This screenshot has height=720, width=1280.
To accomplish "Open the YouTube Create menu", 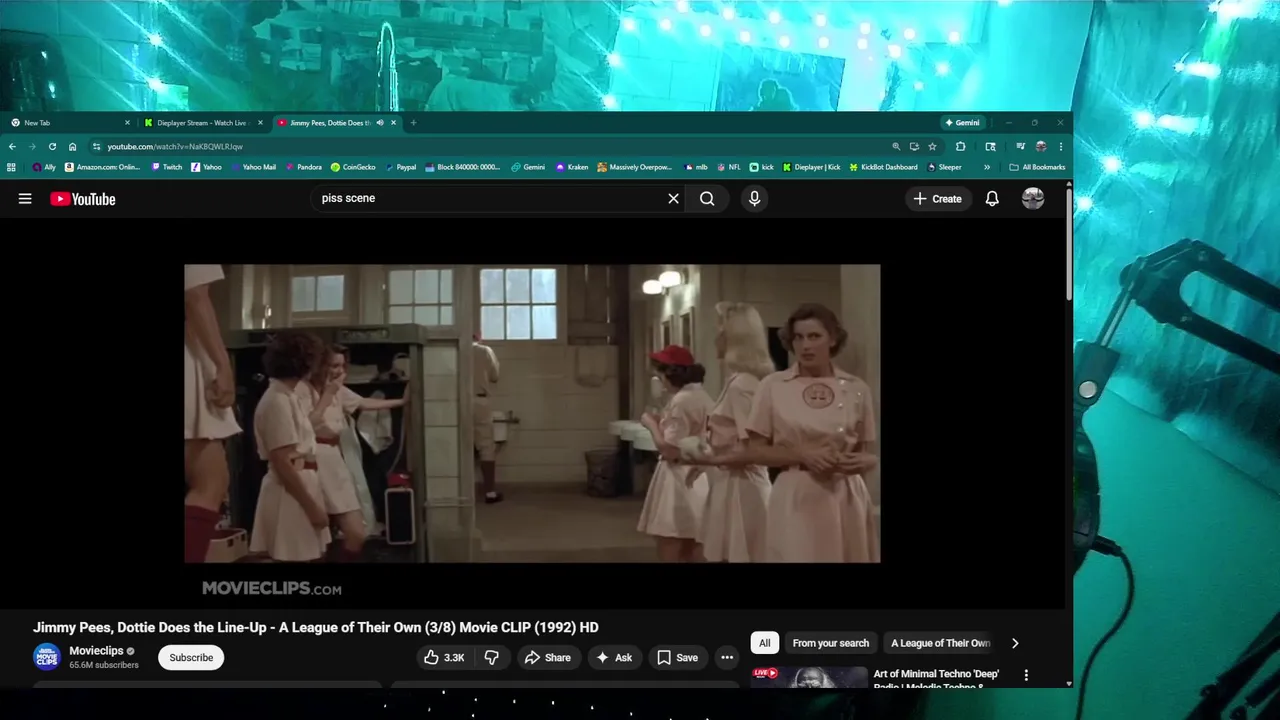I will [x=937, y=199].
